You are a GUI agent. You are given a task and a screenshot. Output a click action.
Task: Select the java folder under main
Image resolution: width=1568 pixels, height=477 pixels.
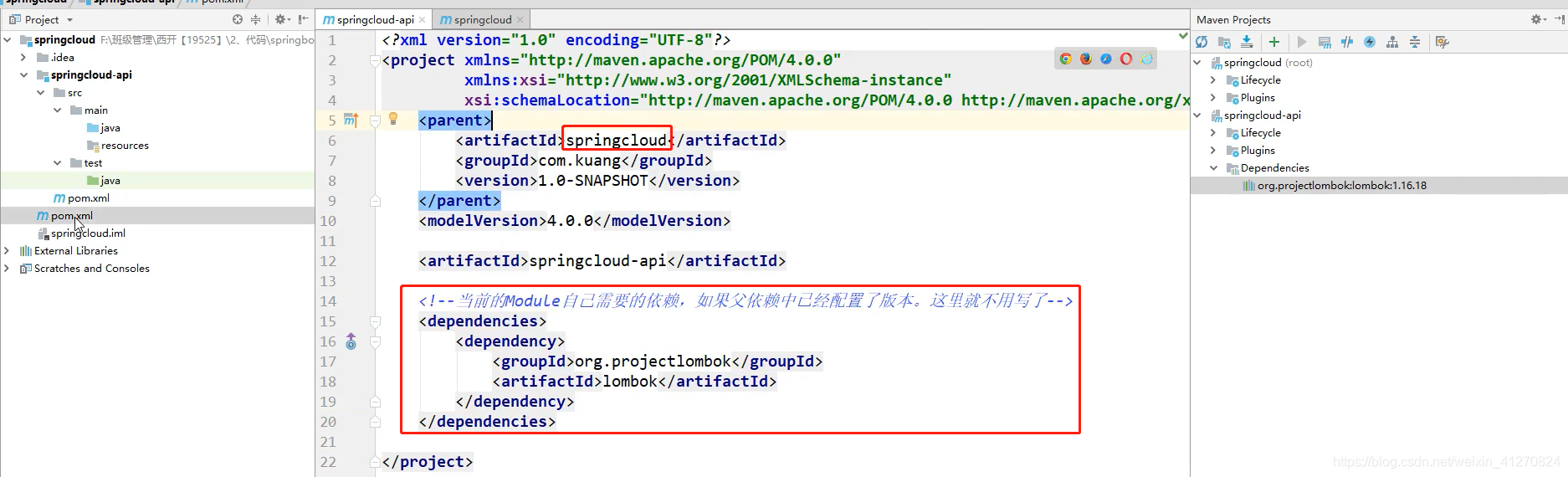103,127
